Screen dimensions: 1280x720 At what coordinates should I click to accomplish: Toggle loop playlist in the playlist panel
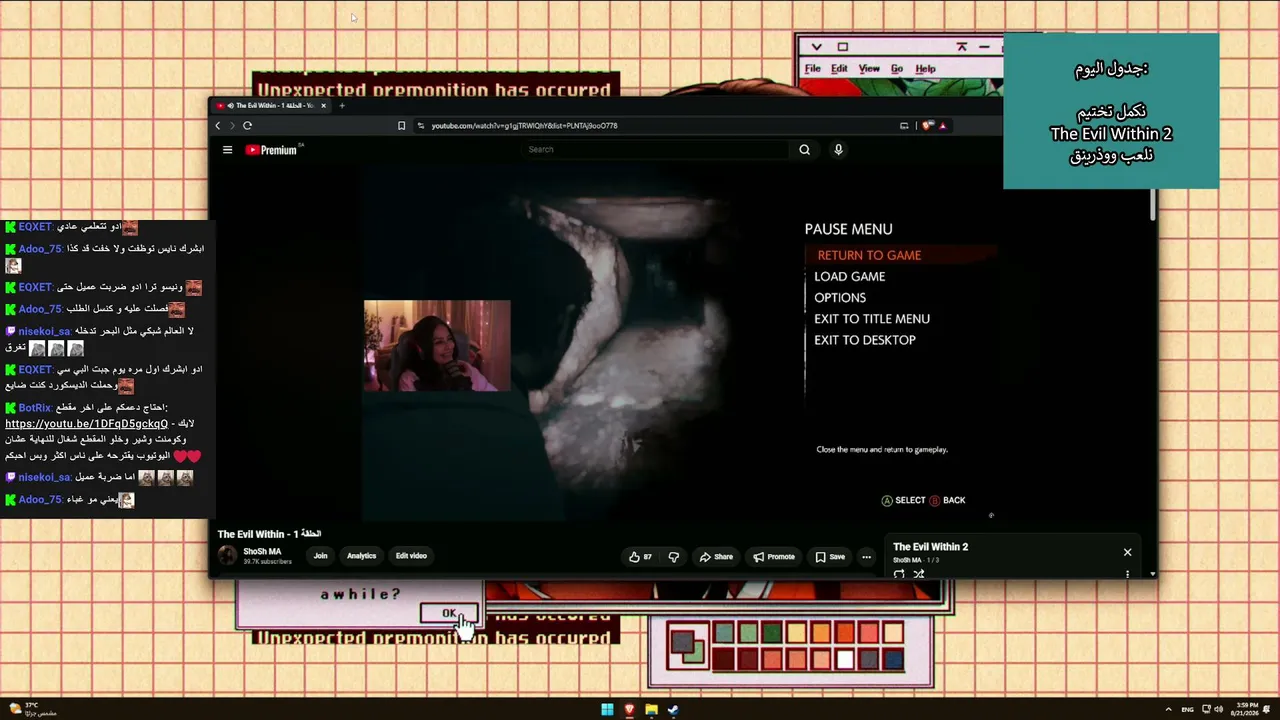point(899,574)
